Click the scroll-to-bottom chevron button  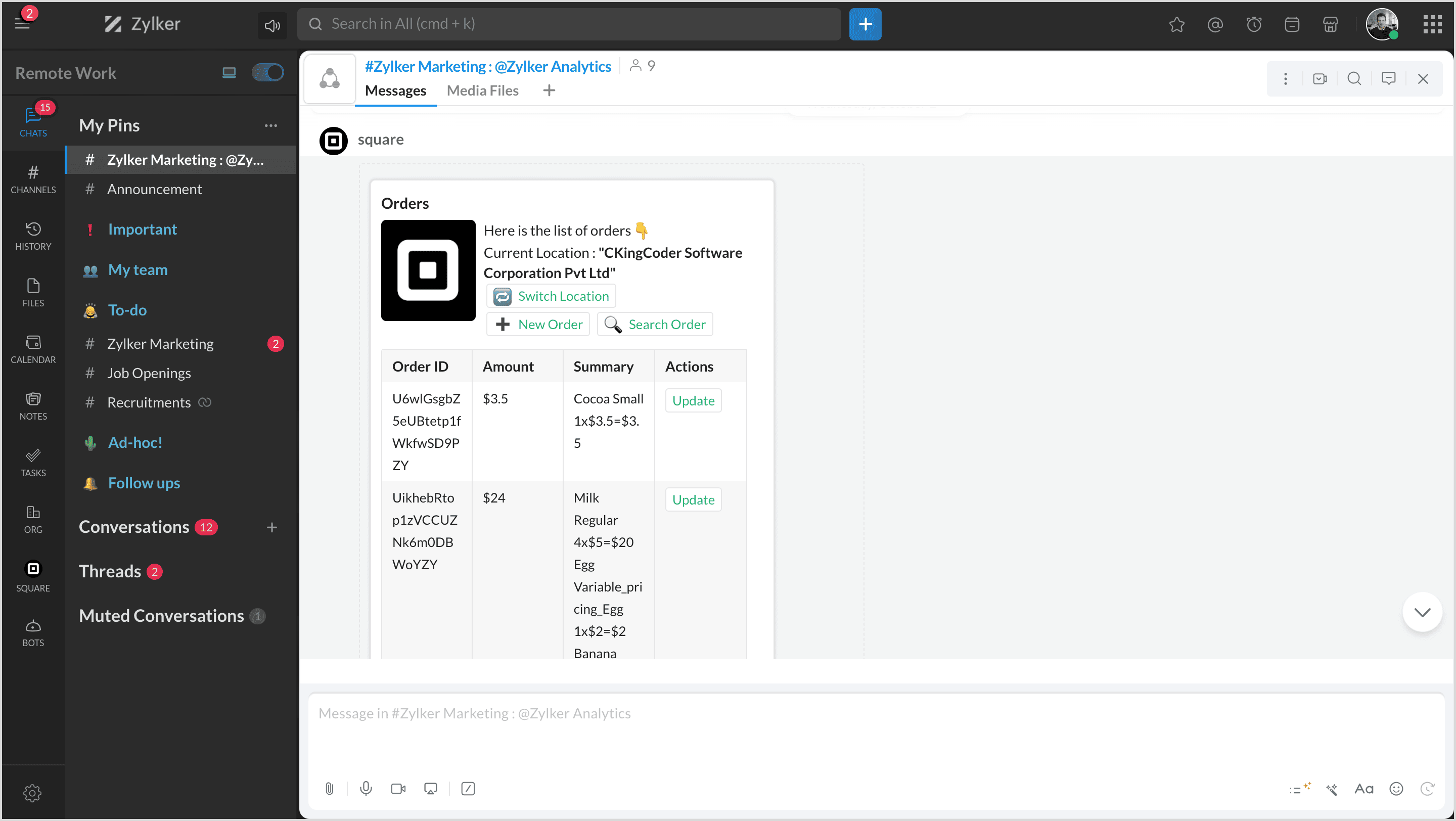coord(1422,612)
